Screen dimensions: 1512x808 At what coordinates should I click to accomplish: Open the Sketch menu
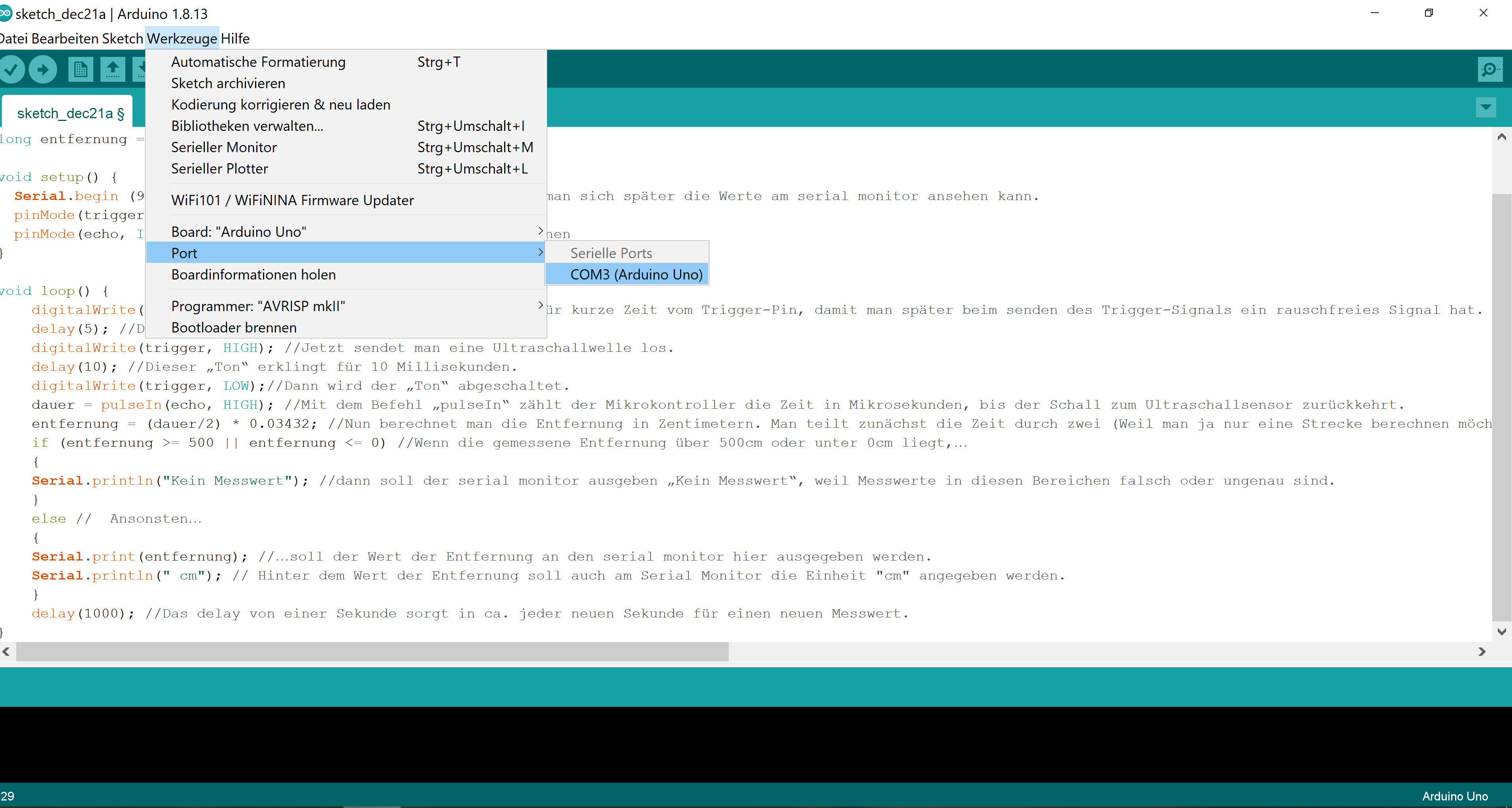pyautogui.click(x=122, y=39)
